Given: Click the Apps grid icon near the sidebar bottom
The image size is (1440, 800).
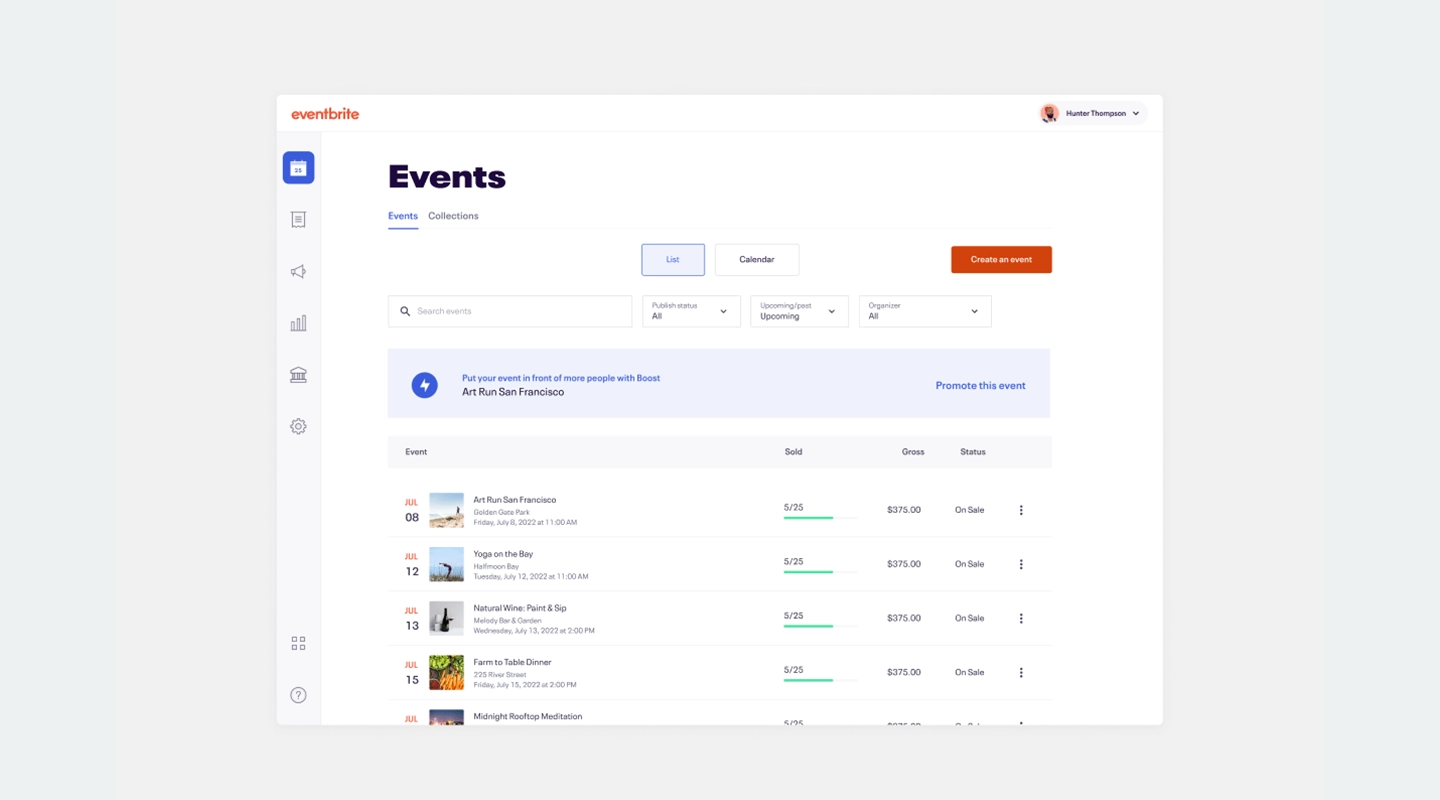Looking at the screenshot, I should [298, 643].
